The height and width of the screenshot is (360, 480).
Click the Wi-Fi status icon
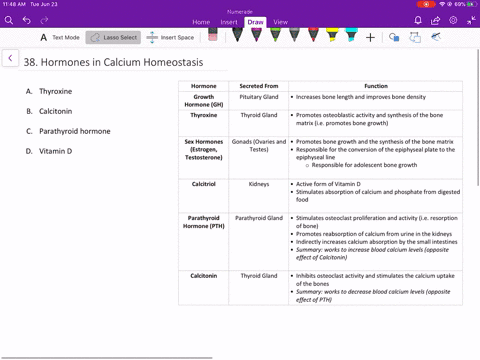pos(442,4)
